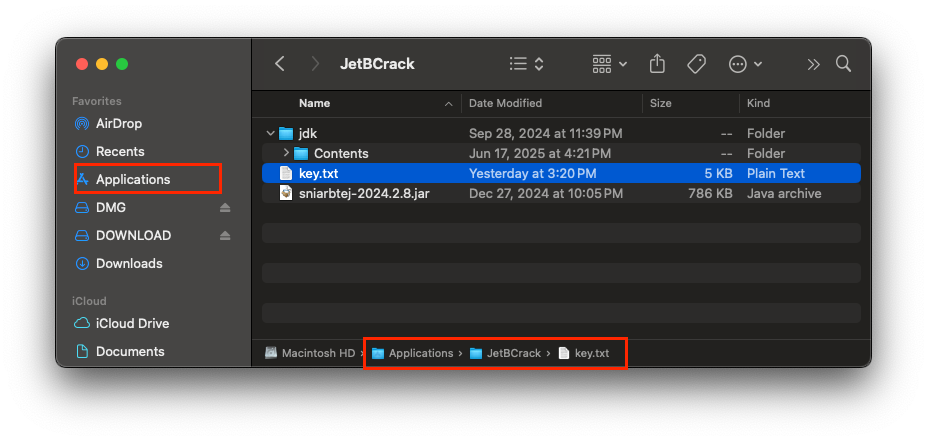Open Recents in the sidebar
Image resolution: width=927 pixels, height=441 pixels.
tap(120, 151)
